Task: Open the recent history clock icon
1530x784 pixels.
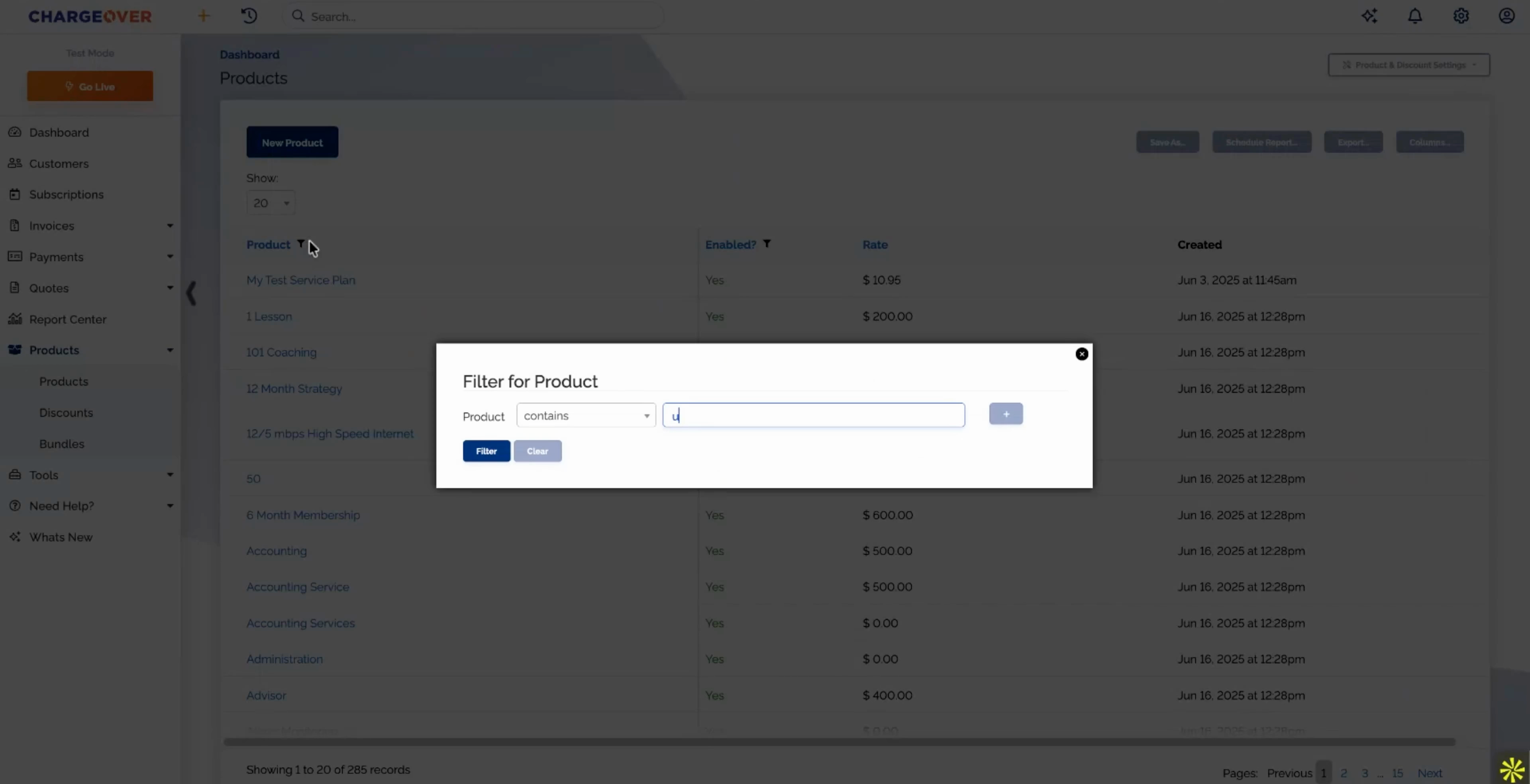Action: point(249,16)
